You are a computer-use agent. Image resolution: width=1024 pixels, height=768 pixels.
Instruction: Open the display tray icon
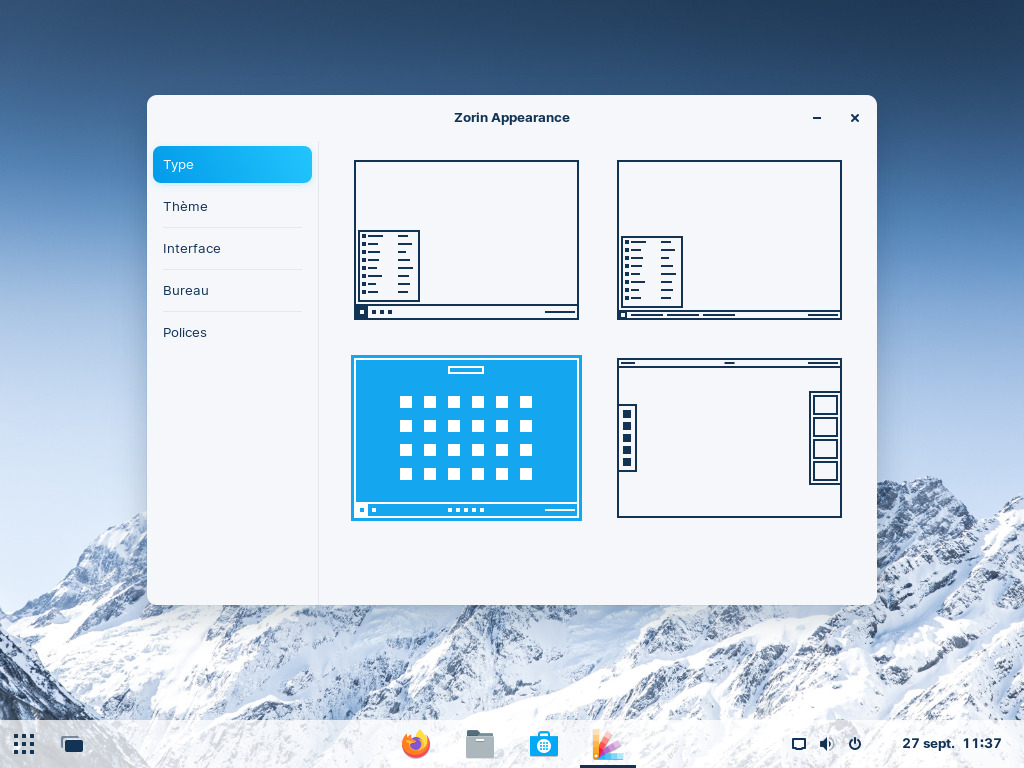[x=799, y=744]
